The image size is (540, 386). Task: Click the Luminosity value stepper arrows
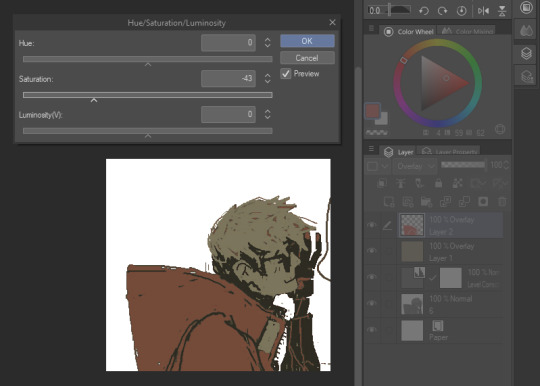tap(268, 114)
